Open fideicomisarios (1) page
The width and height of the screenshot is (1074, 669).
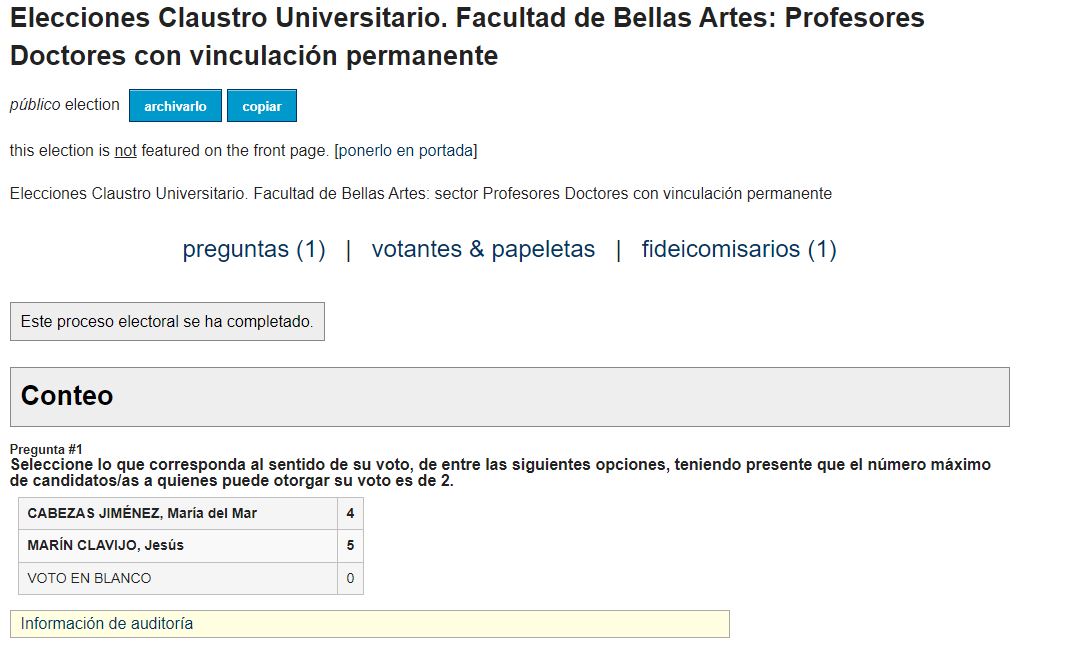(739, 249)
